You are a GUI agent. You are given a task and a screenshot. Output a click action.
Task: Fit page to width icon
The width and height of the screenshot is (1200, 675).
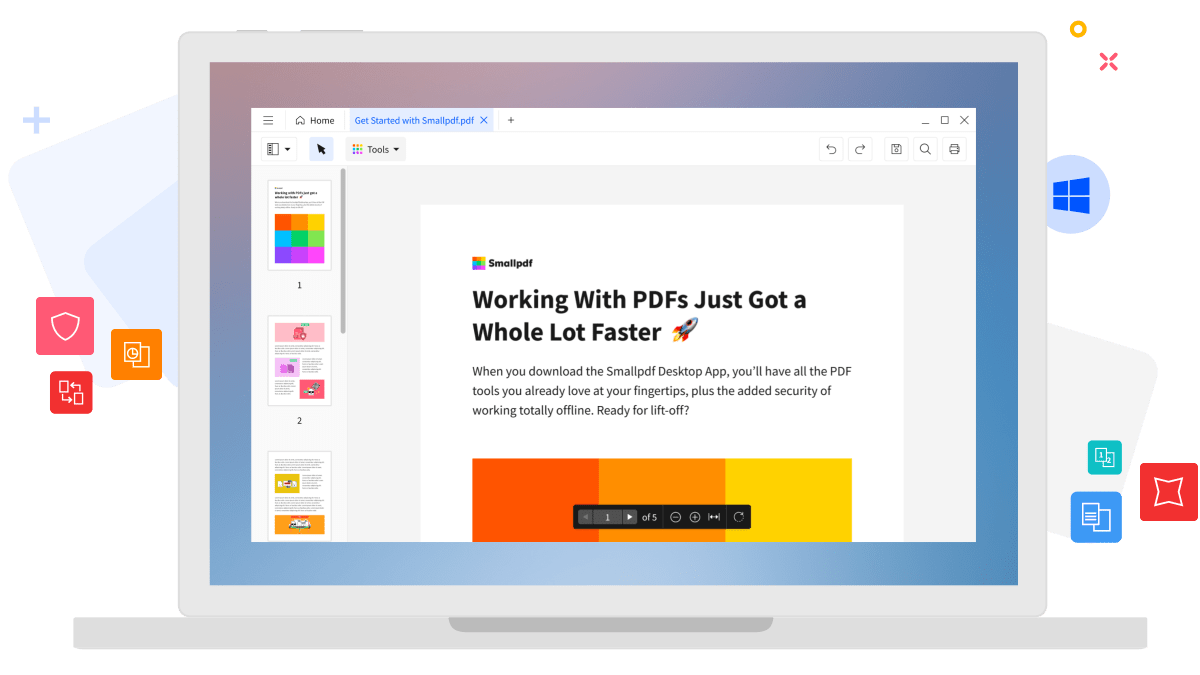tap(714, 517)
